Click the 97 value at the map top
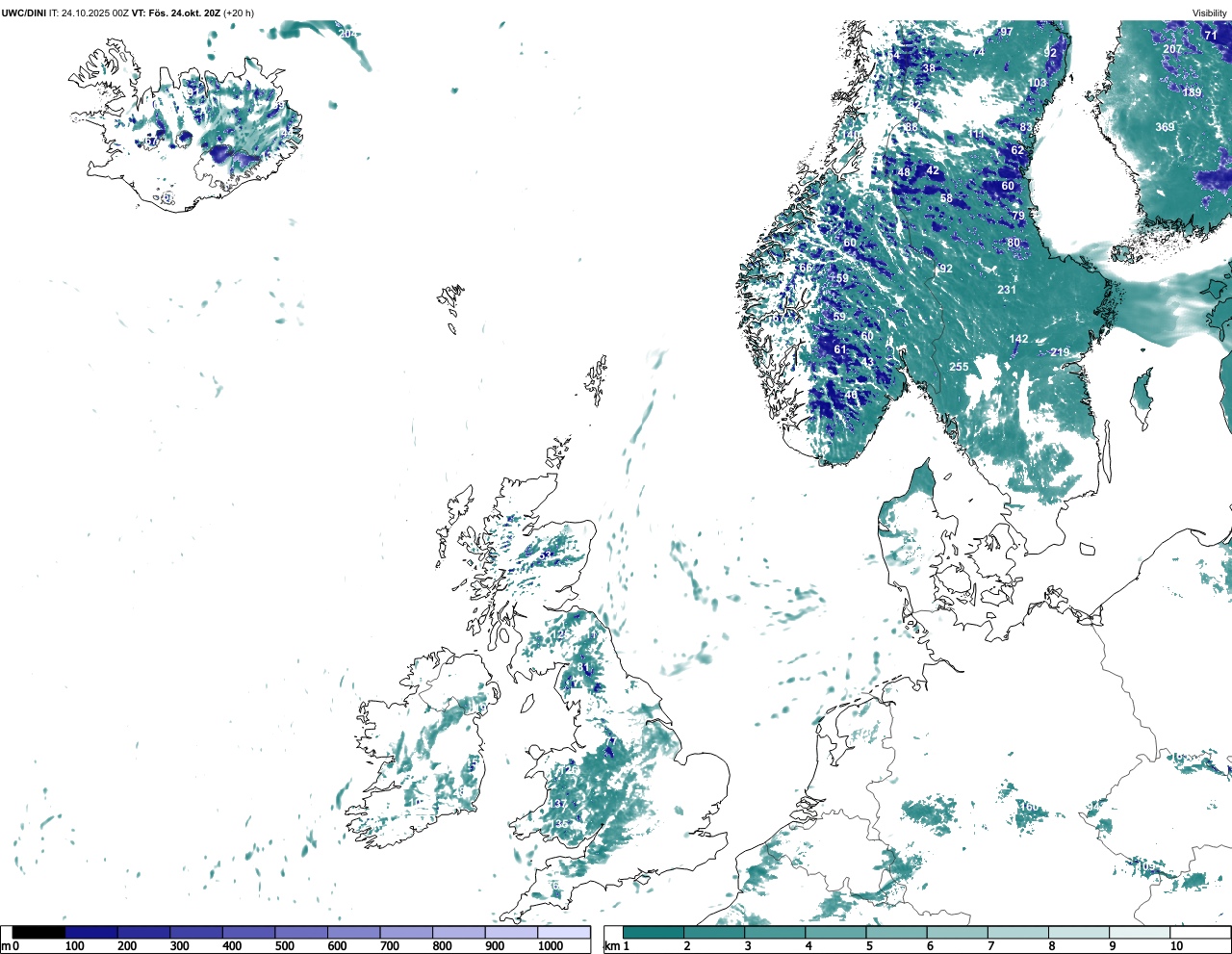The image size is (1232, 954). click(1007, 32)
